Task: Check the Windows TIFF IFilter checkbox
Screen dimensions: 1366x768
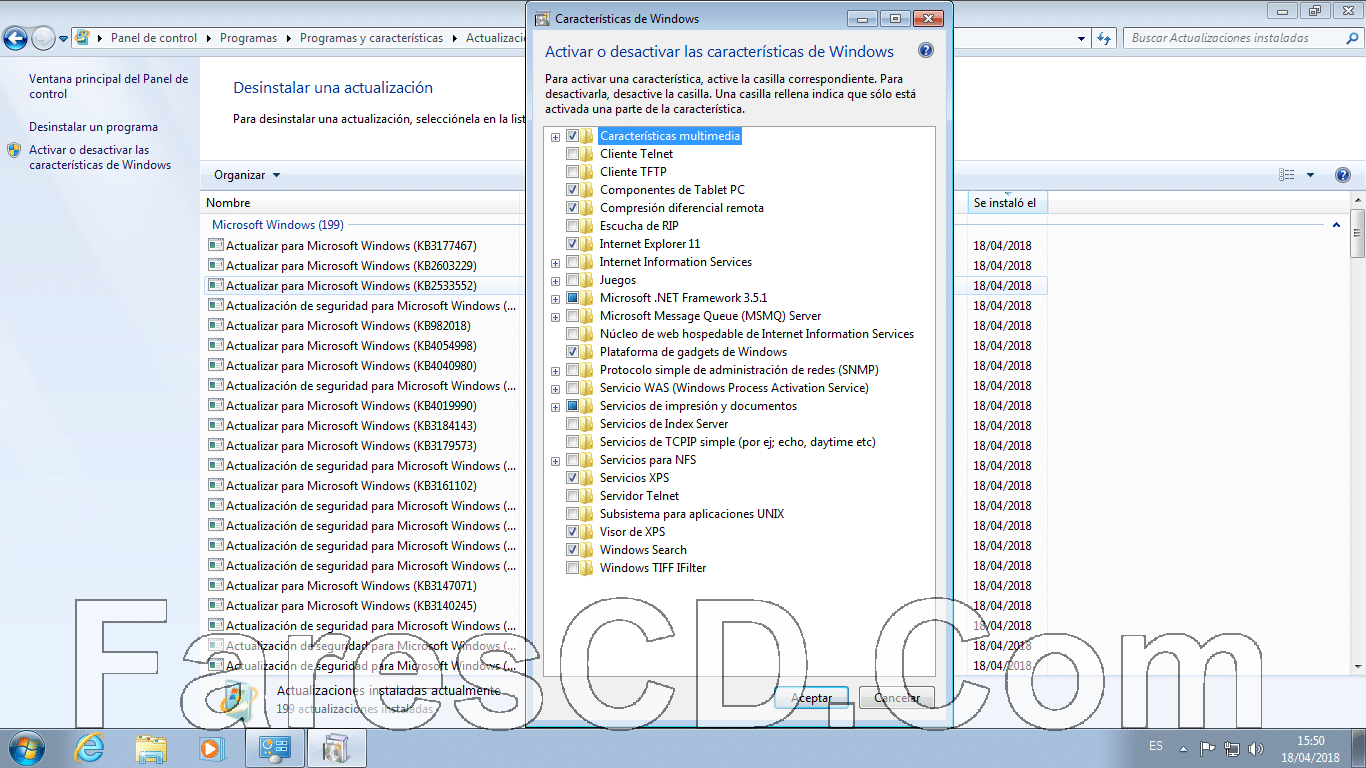Action: point(572,568)
